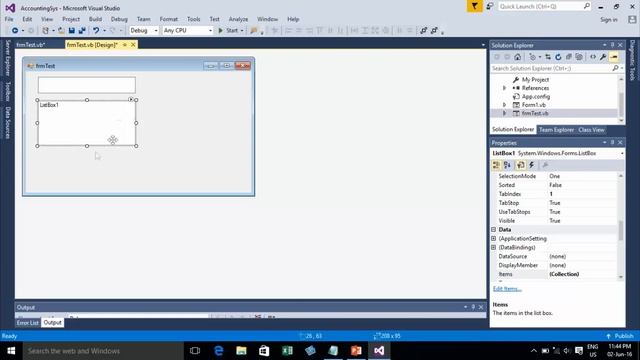This screenshot has width=640, height=360.
Task: Click the Categorized icon in Properties toolbar
Action: pyautogui.click(x=496, y=165)
